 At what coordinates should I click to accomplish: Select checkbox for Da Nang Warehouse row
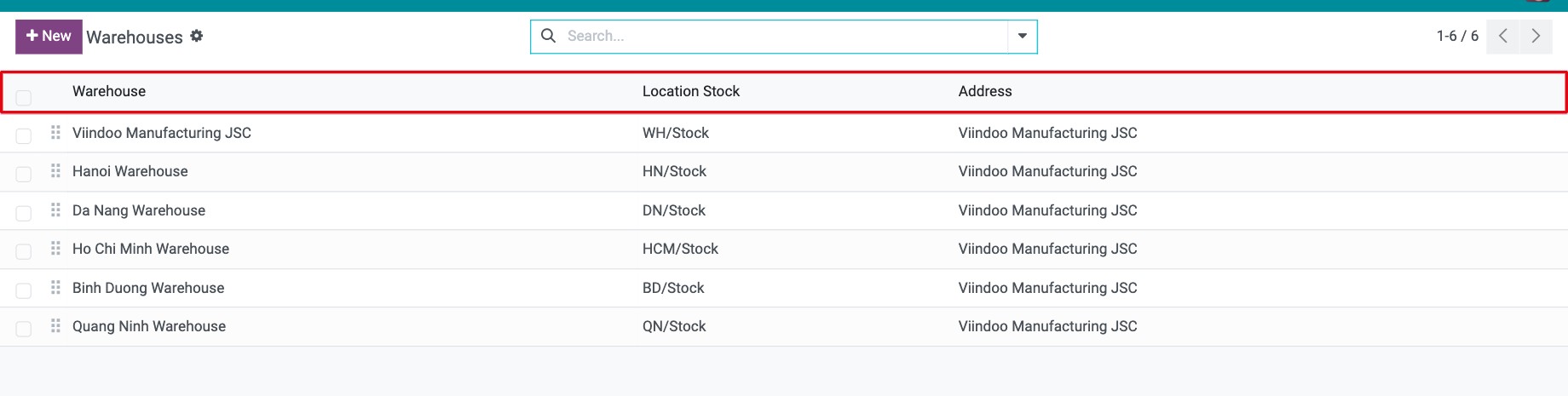24,213
